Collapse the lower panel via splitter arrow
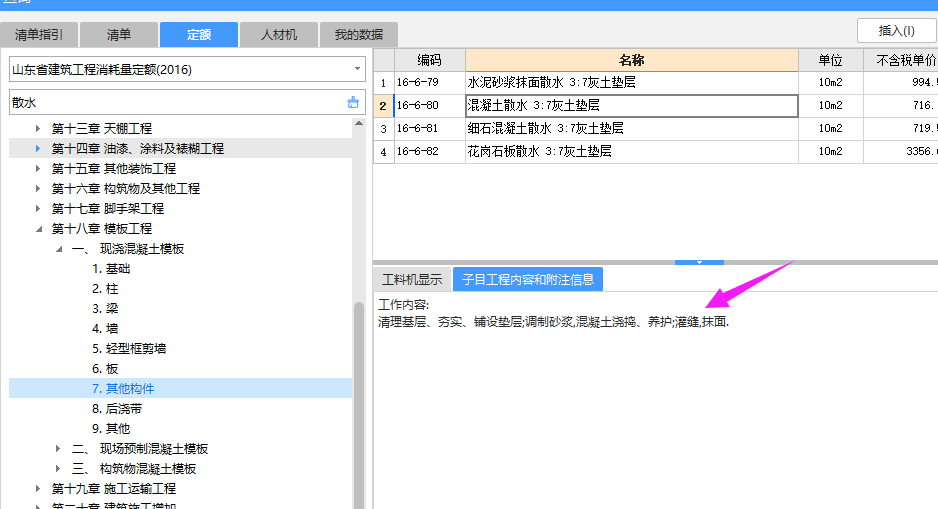The width and height of the screenshot is (938, 509). [699, 262]
